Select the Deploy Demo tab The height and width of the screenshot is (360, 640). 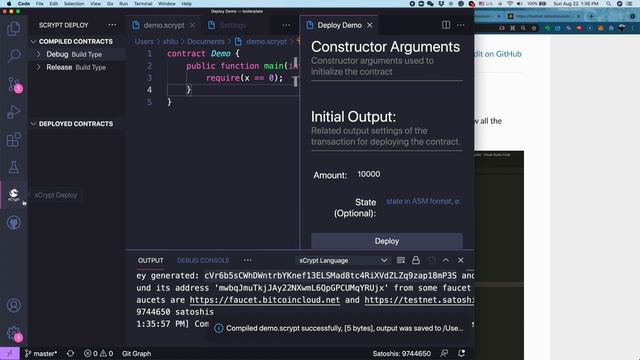tap(340, 25)
